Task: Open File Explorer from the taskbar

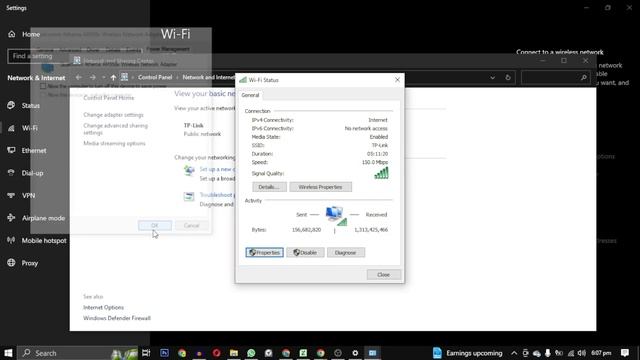Action: point(234,353)
